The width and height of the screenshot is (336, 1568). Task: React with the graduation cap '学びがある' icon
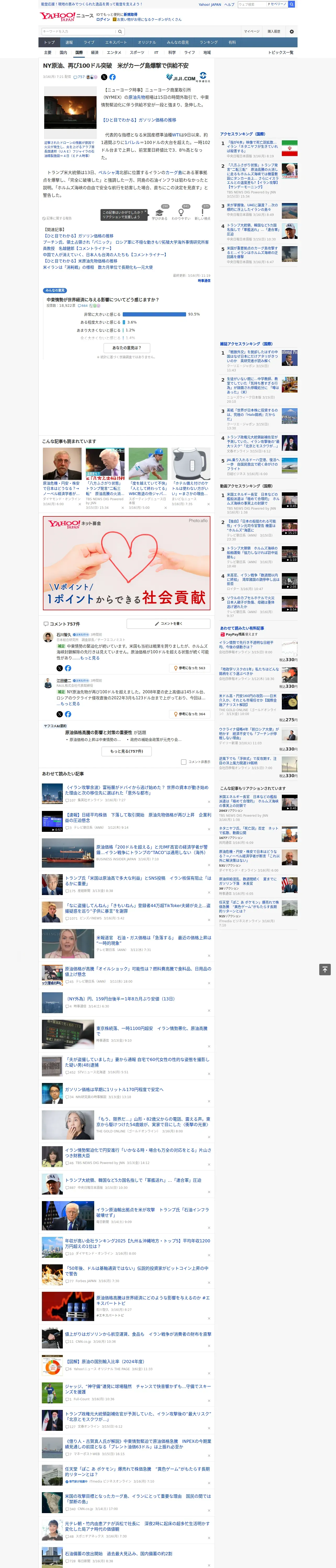coord(160,212)
